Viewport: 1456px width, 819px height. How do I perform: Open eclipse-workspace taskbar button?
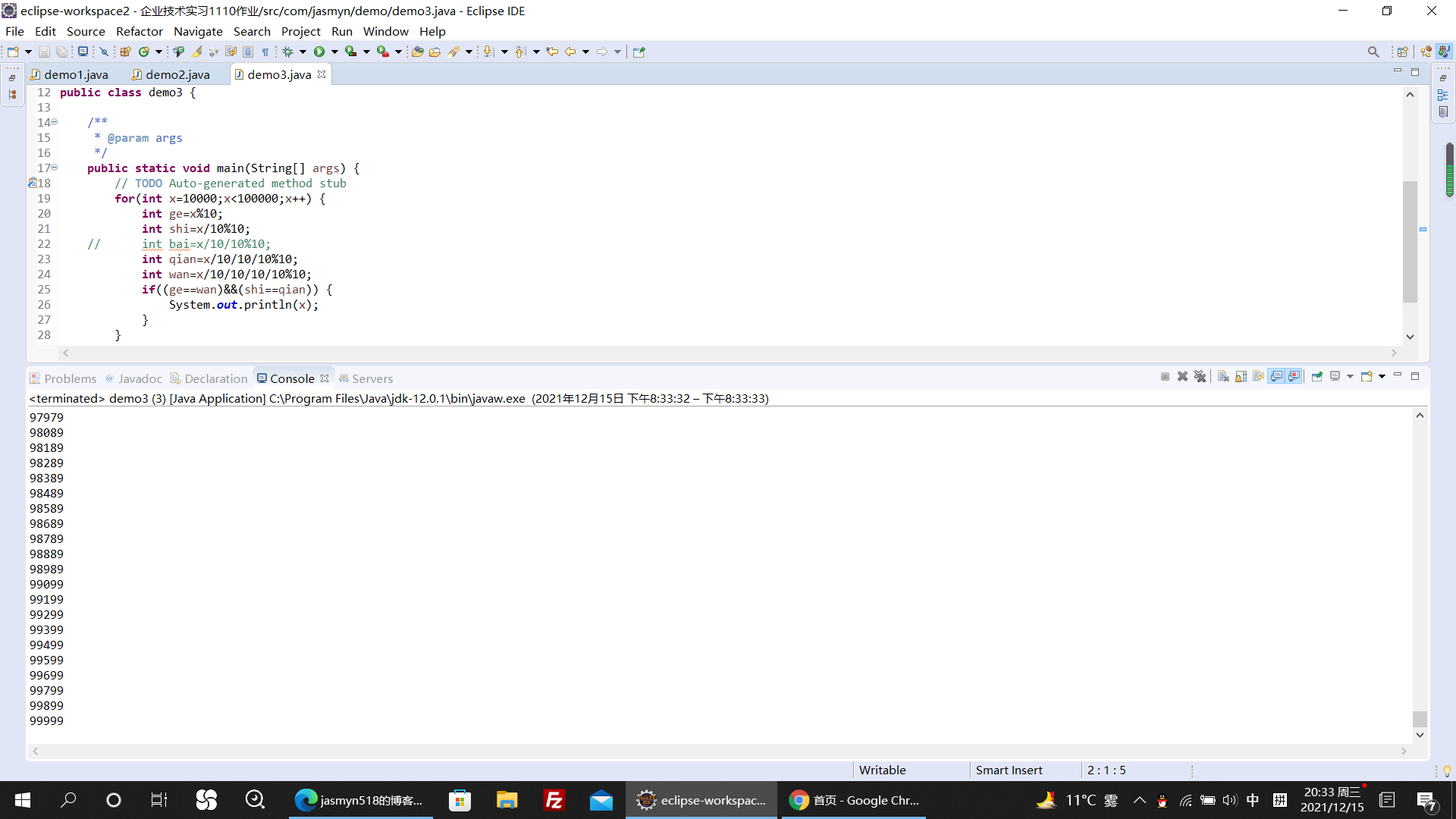pyautogui.click(x=701, y=800)
